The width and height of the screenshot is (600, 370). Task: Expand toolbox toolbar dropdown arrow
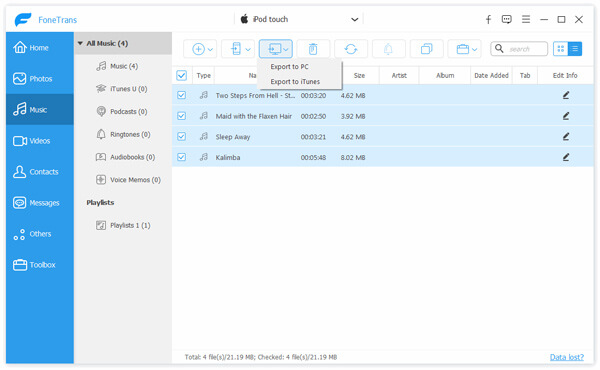[x=474, y=49]
